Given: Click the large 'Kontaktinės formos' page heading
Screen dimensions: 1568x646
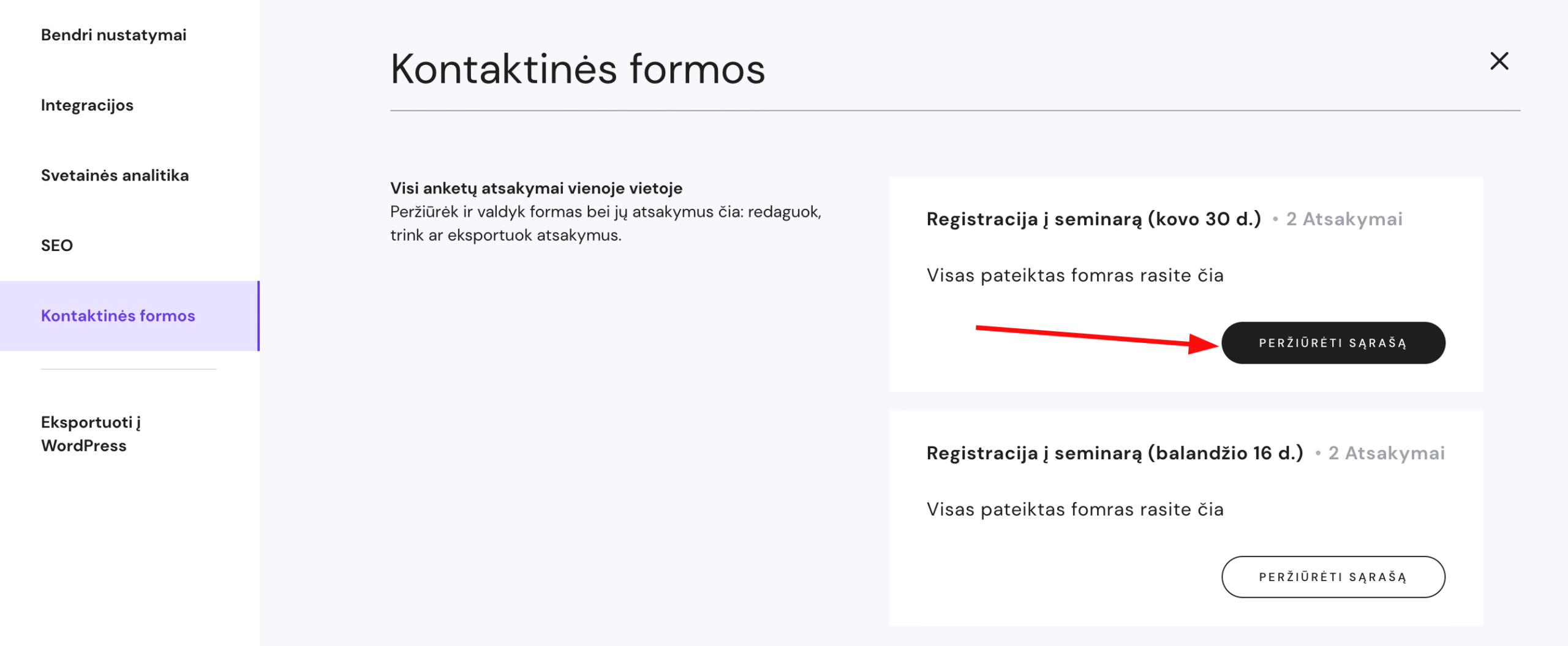Looking at the screenshot, I should click(578, 69).
